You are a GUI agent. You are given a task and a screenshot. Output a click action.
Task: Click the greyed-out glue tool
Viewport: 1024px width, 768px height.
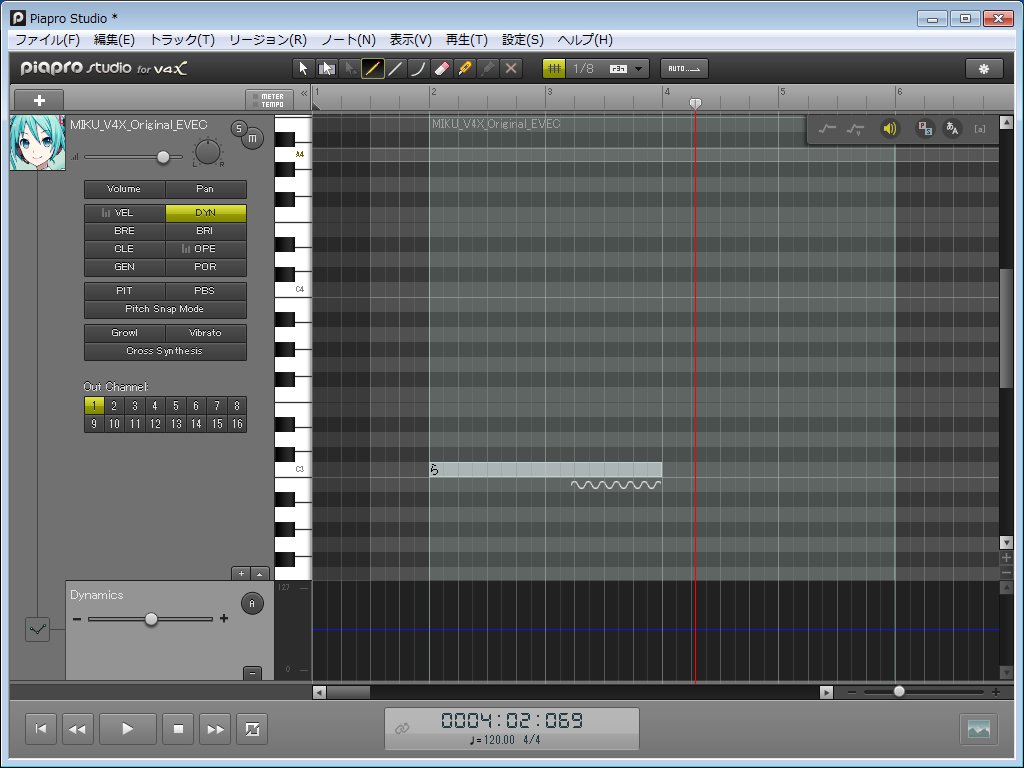(x=488, y=69)
